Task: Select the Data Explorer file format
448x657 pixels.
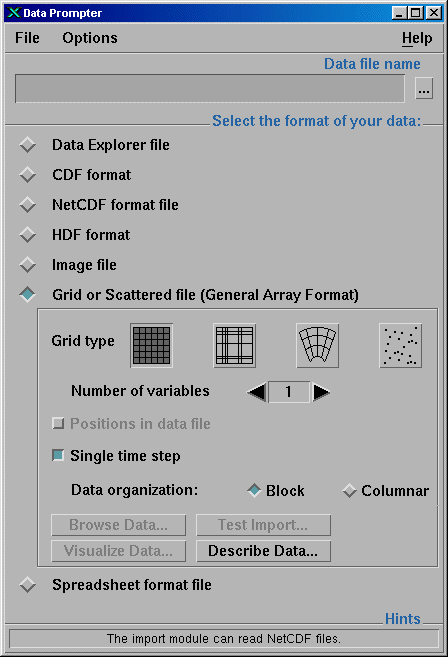Action: pyautogui.click(x=28, y=145)
